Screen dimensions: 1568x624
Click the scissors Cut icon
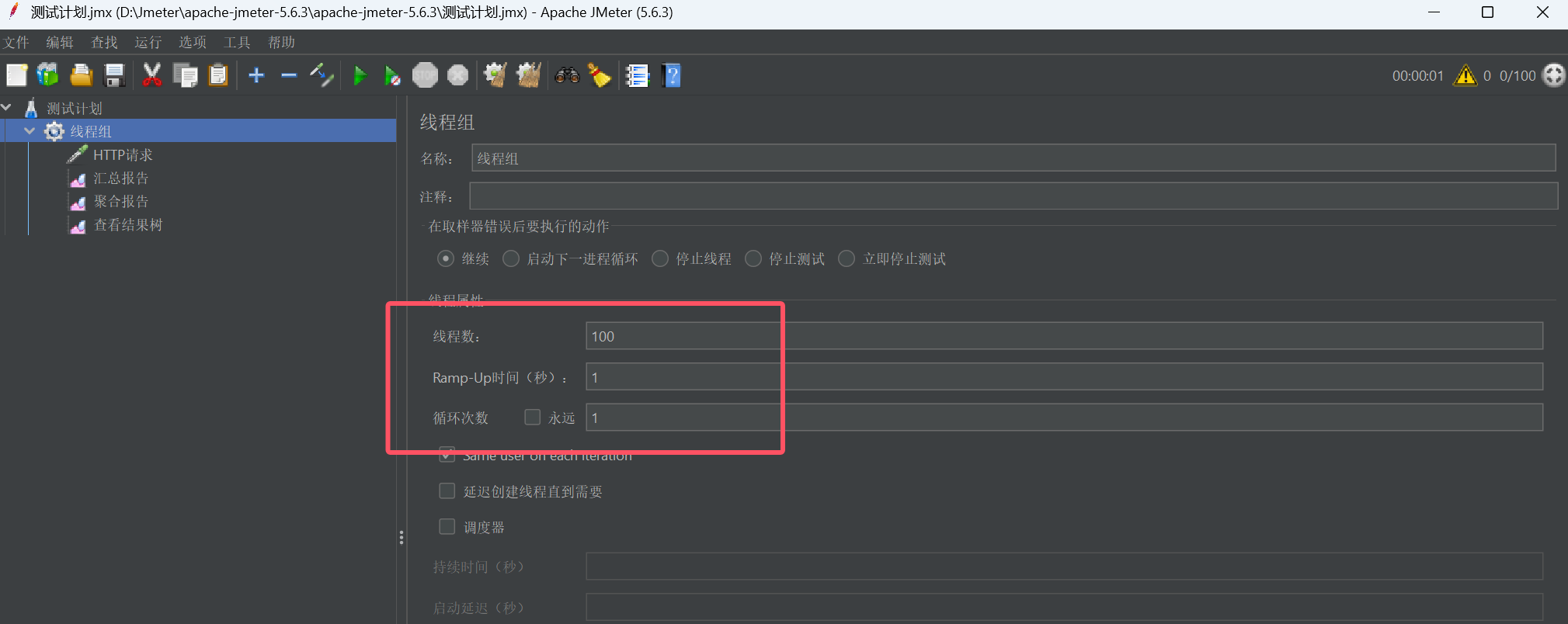[x=151, y=75]
